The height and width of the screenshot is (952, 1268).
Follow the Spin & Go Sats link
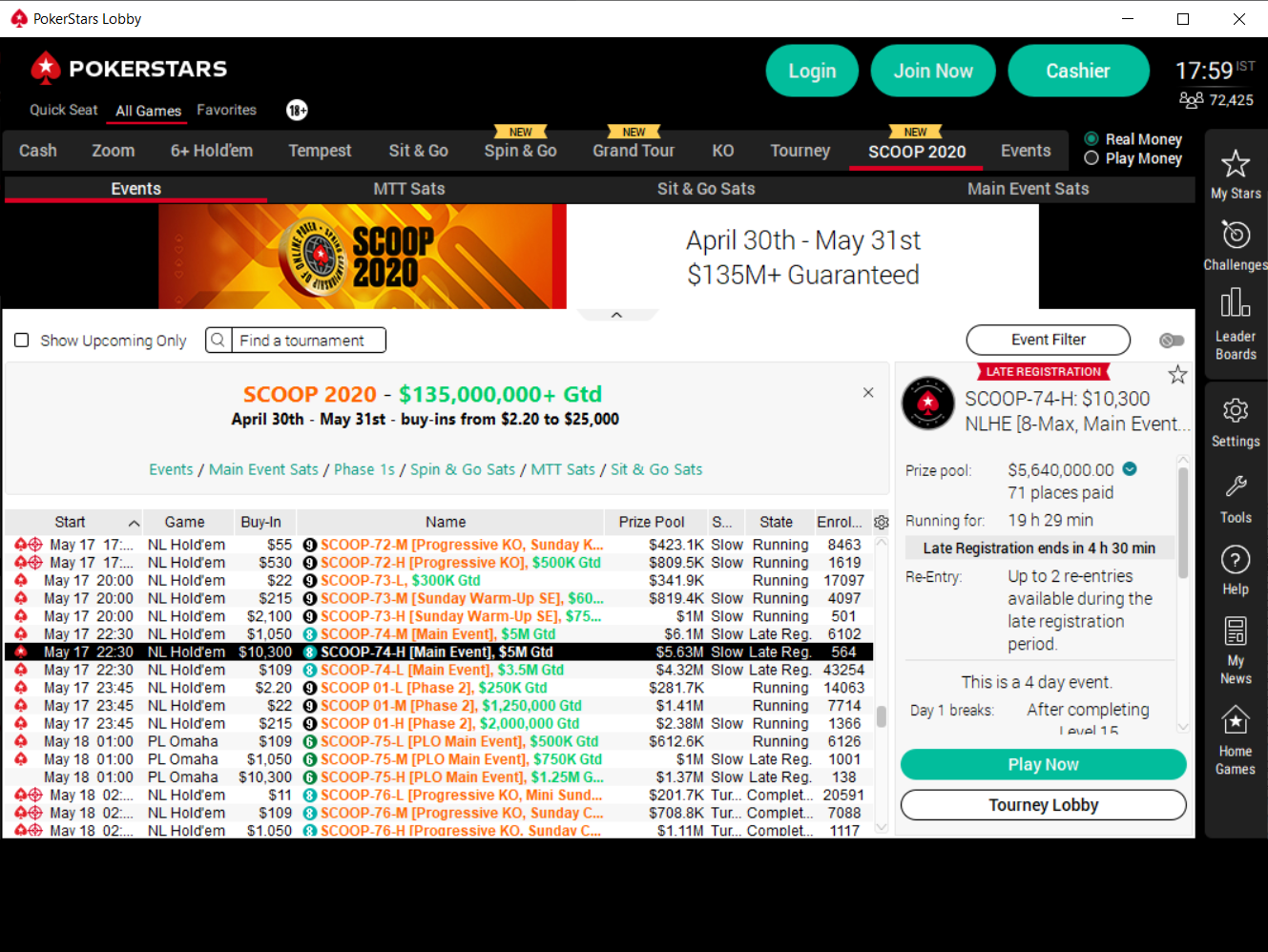point(463,469)
